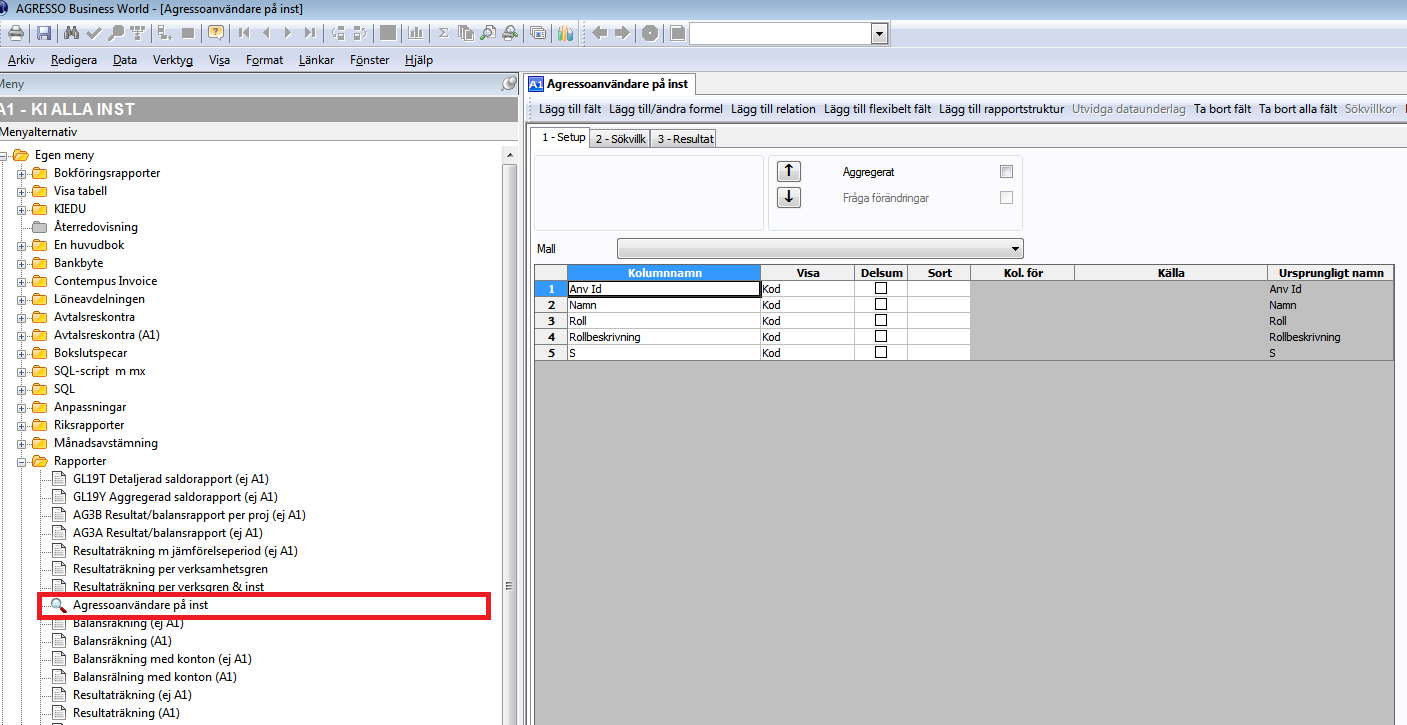Select the Agressoanvändare på inst document tab

[611, 84]
